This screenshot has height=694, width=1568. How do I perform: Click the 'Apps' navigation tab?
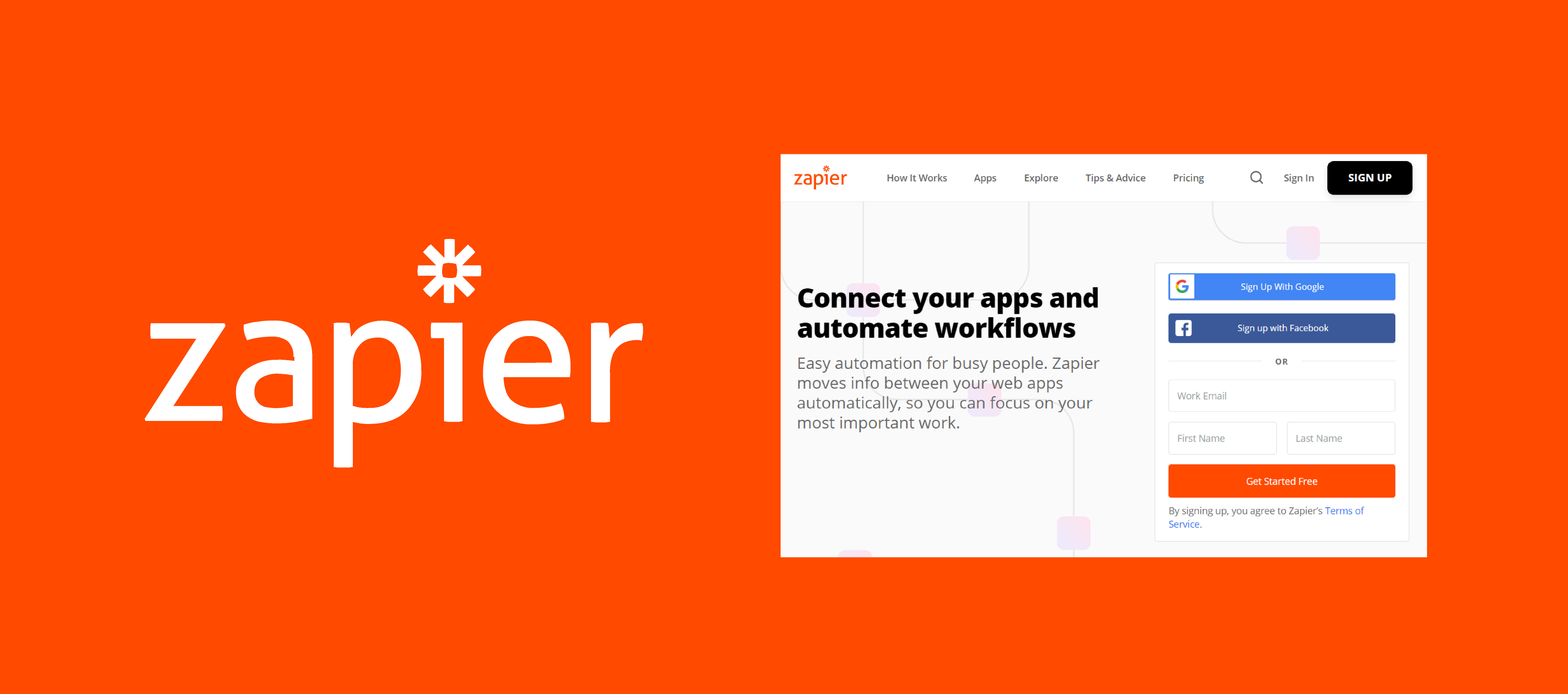985,177
